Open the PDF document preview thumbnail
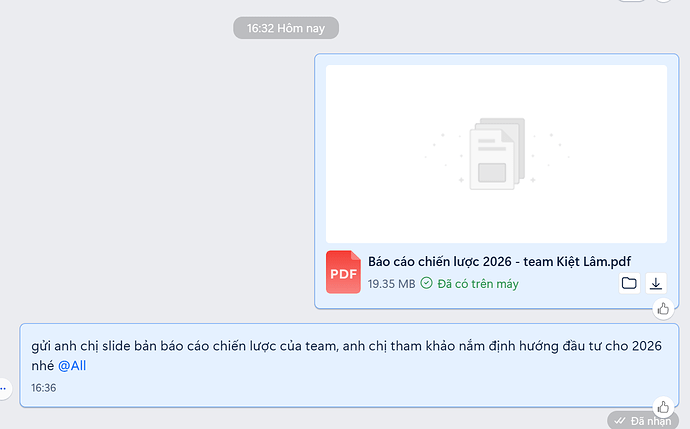The image size is (690, 429). [x=496, y=154]
